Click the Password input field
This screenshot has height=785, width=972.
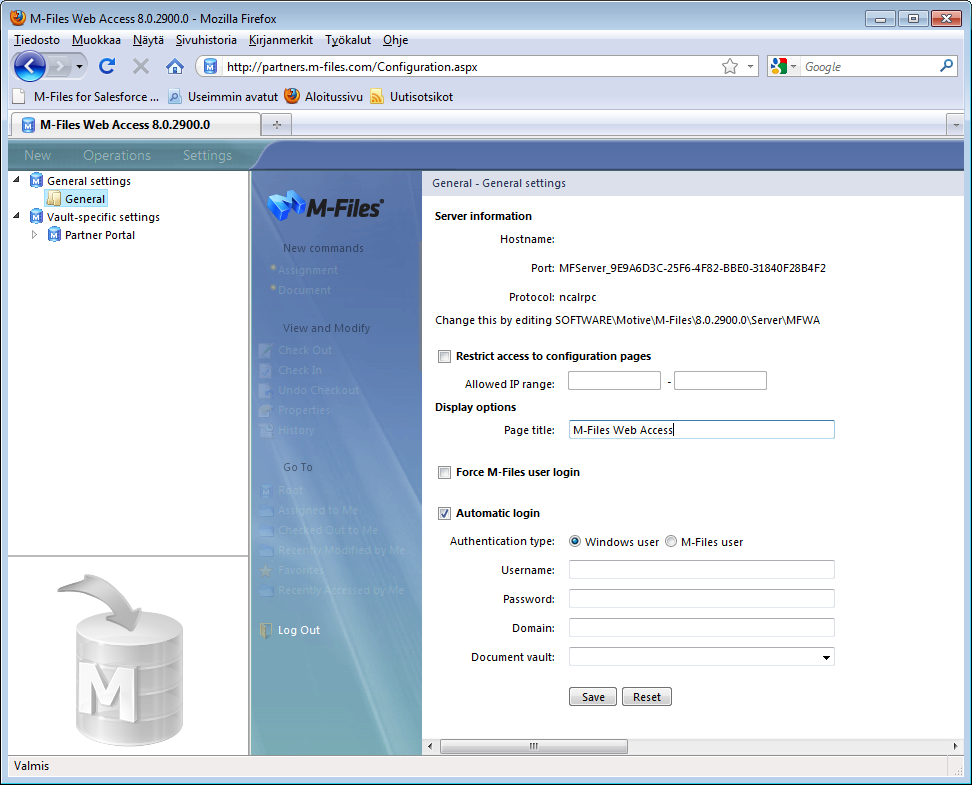(x=702, y=598)
